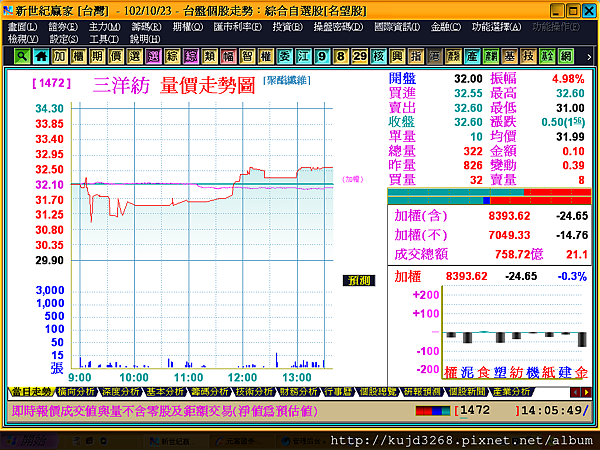Open the 主力(M) menu
Image resolution: width=600 pixels, height=450 pixels.
[104, 27]
